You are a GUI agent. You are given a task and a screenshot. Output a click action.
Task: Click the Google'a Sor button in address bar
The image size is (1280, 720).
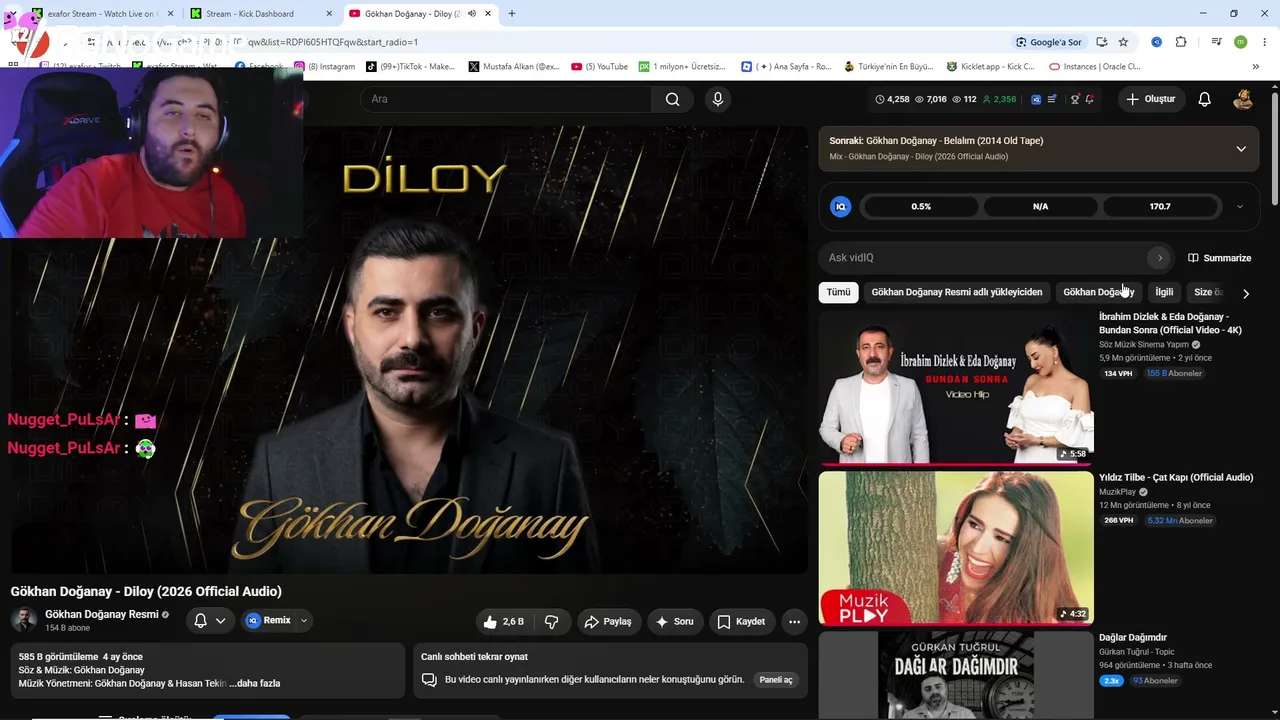pyautogui.click(x=1049, y=42)
